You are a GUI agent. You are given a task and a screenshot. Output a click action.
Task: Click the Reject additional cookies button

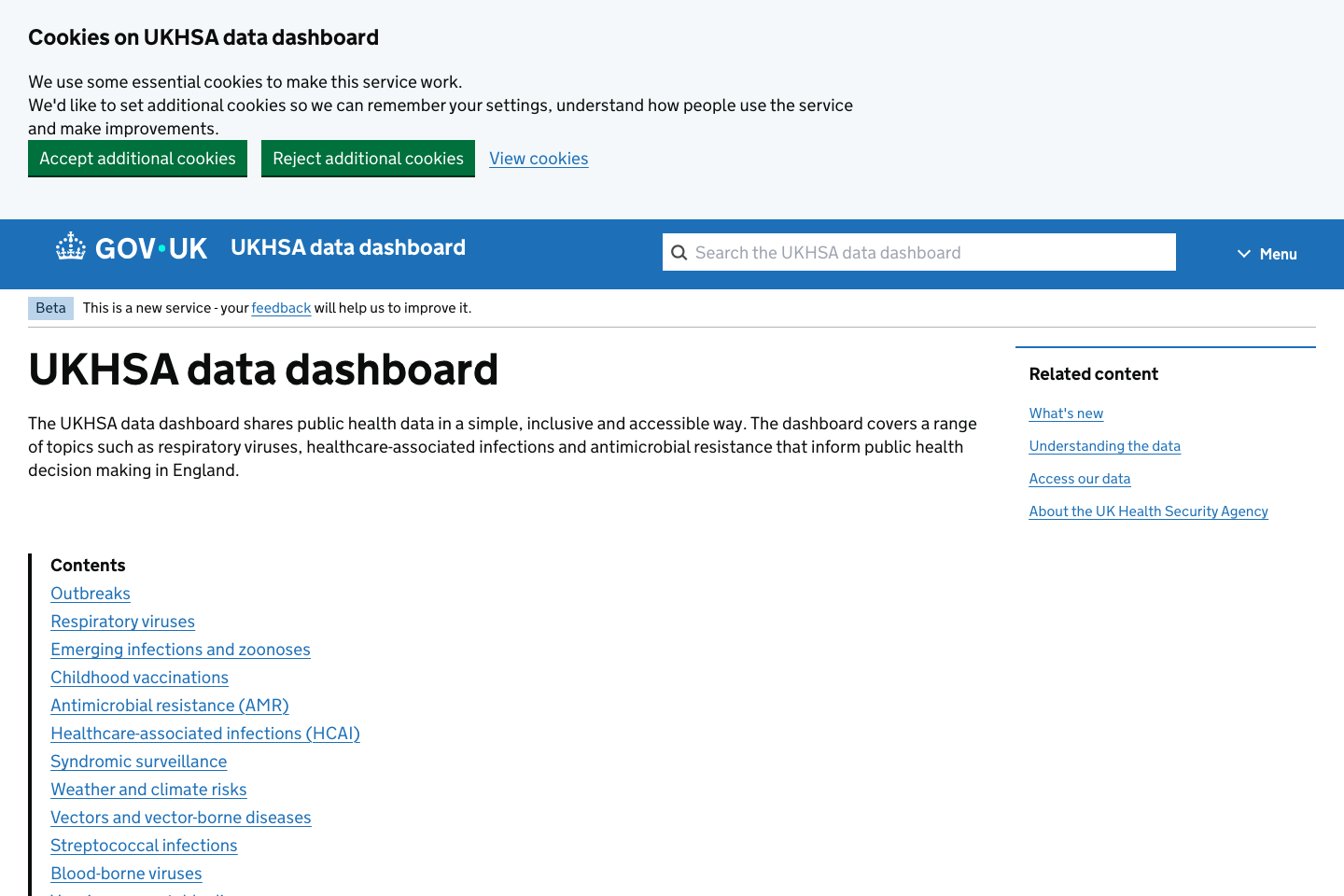(368, 158)
